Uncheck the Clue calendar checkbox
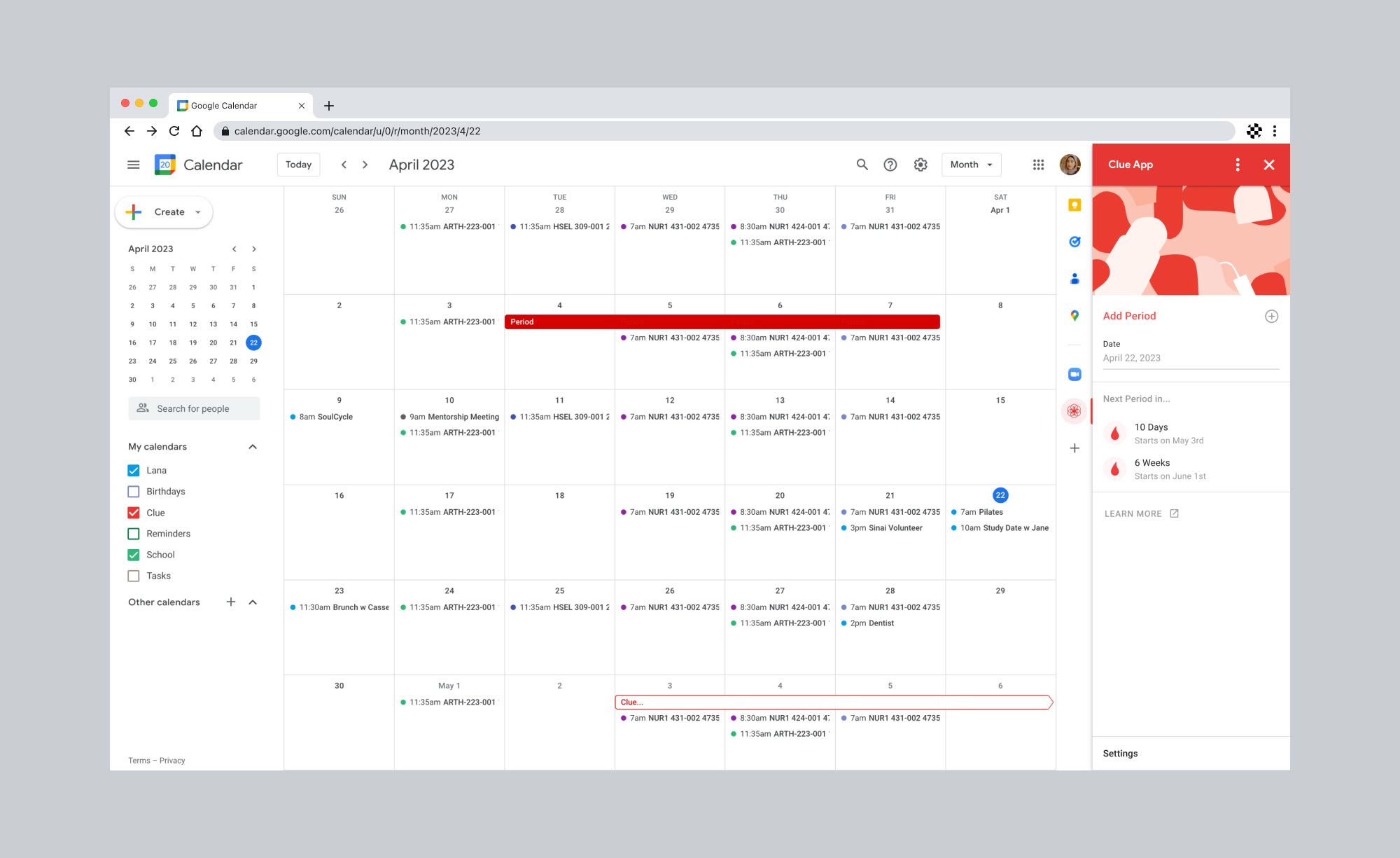The height and width of the screenshot is (858, 1400). (x=134, y=513)
